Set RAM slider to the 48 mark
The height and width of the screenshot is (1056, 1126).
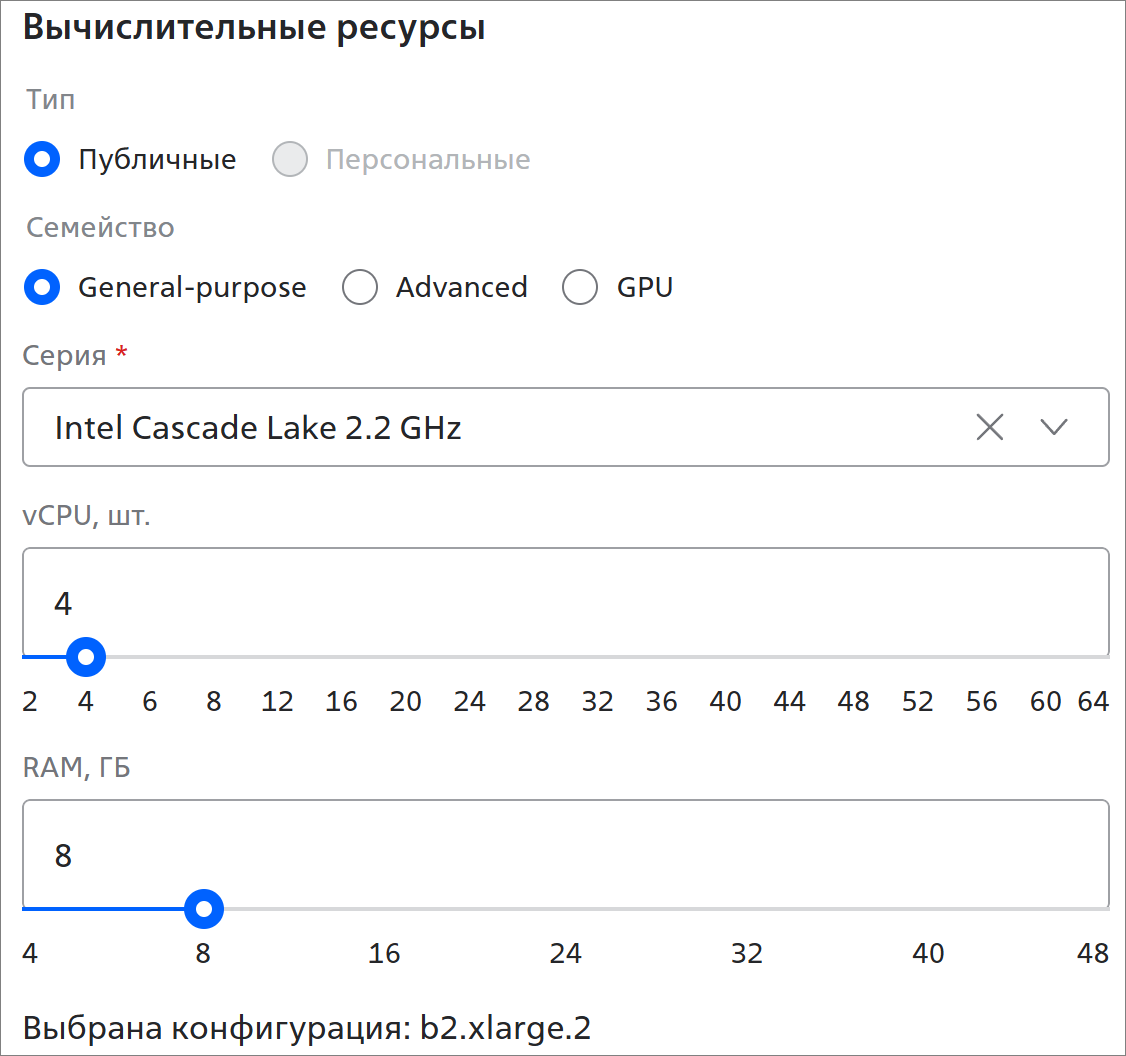1100,909
